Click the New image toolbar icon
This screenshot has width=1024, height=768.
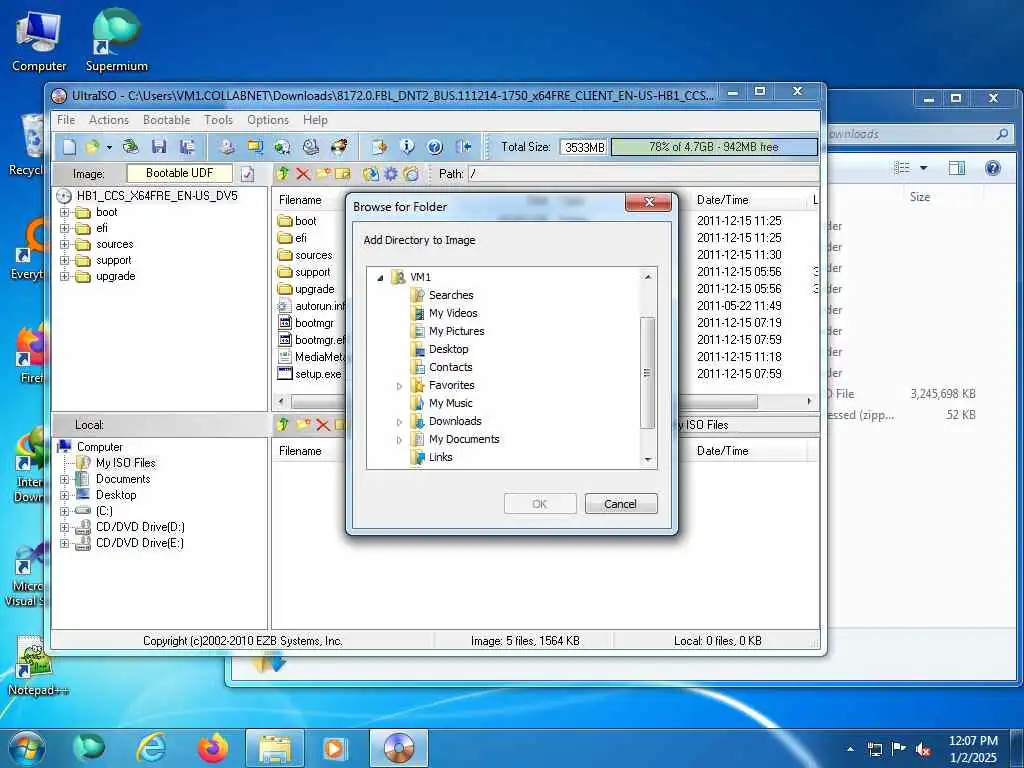tap(69, 147)
